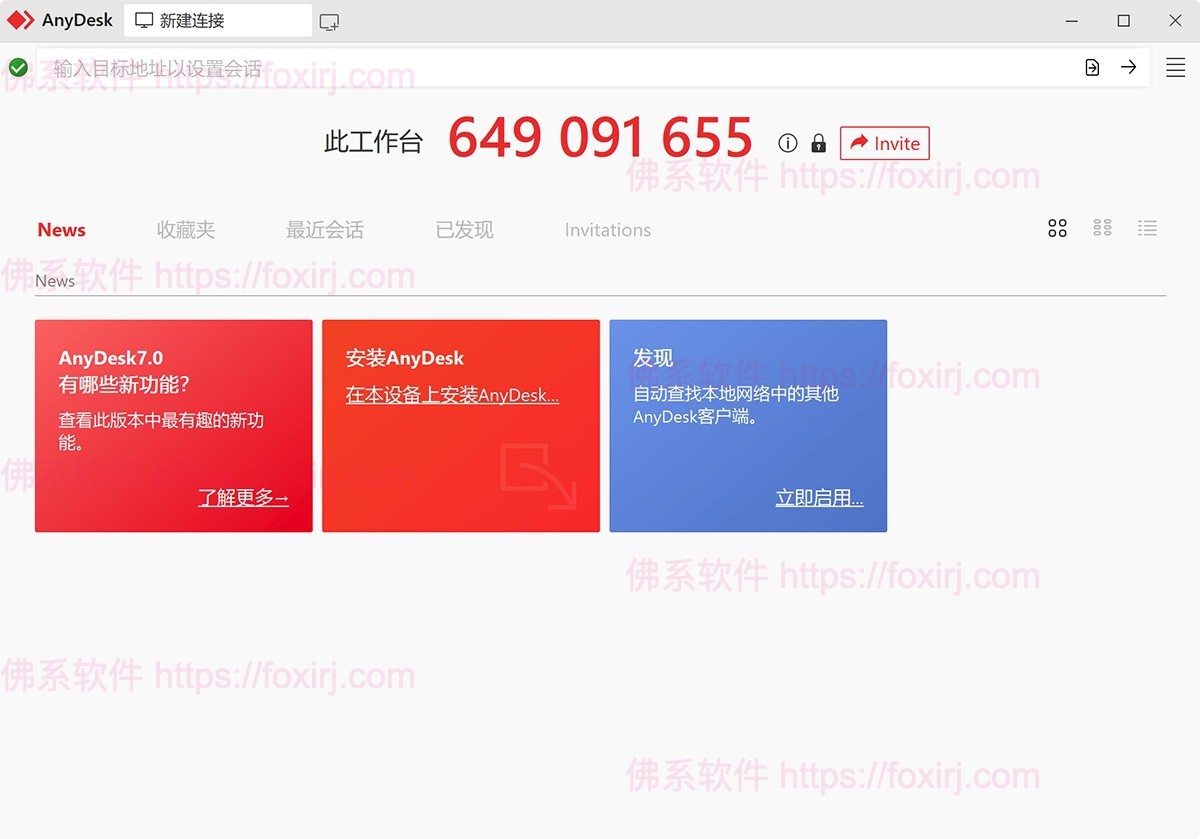Screen dimensions: 1200x839
Task: Click 立即启用 on the 发现 card
Action: pos(820,497)
